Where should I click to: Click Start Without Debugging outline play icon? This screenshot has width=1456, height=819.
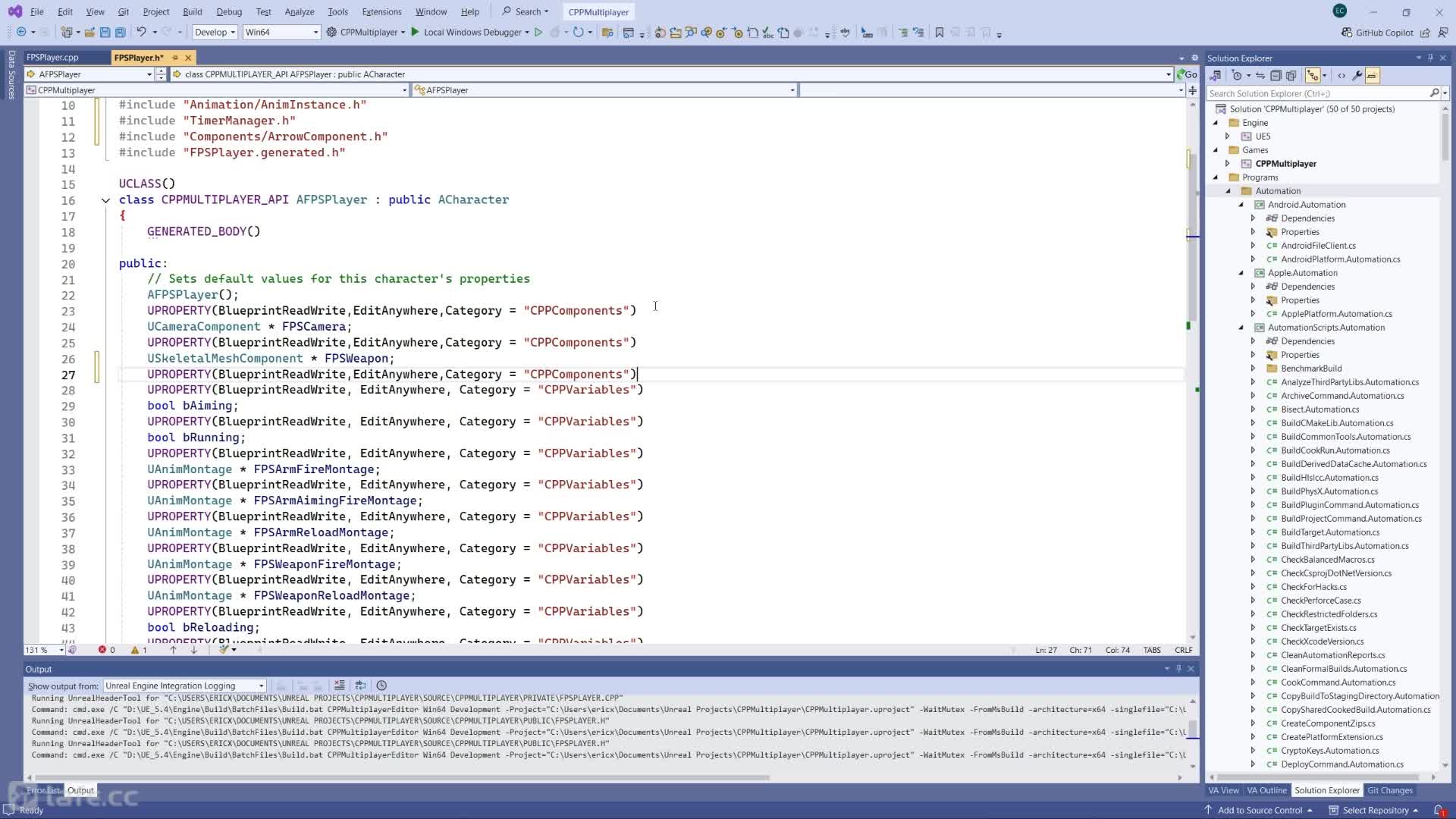538,33
